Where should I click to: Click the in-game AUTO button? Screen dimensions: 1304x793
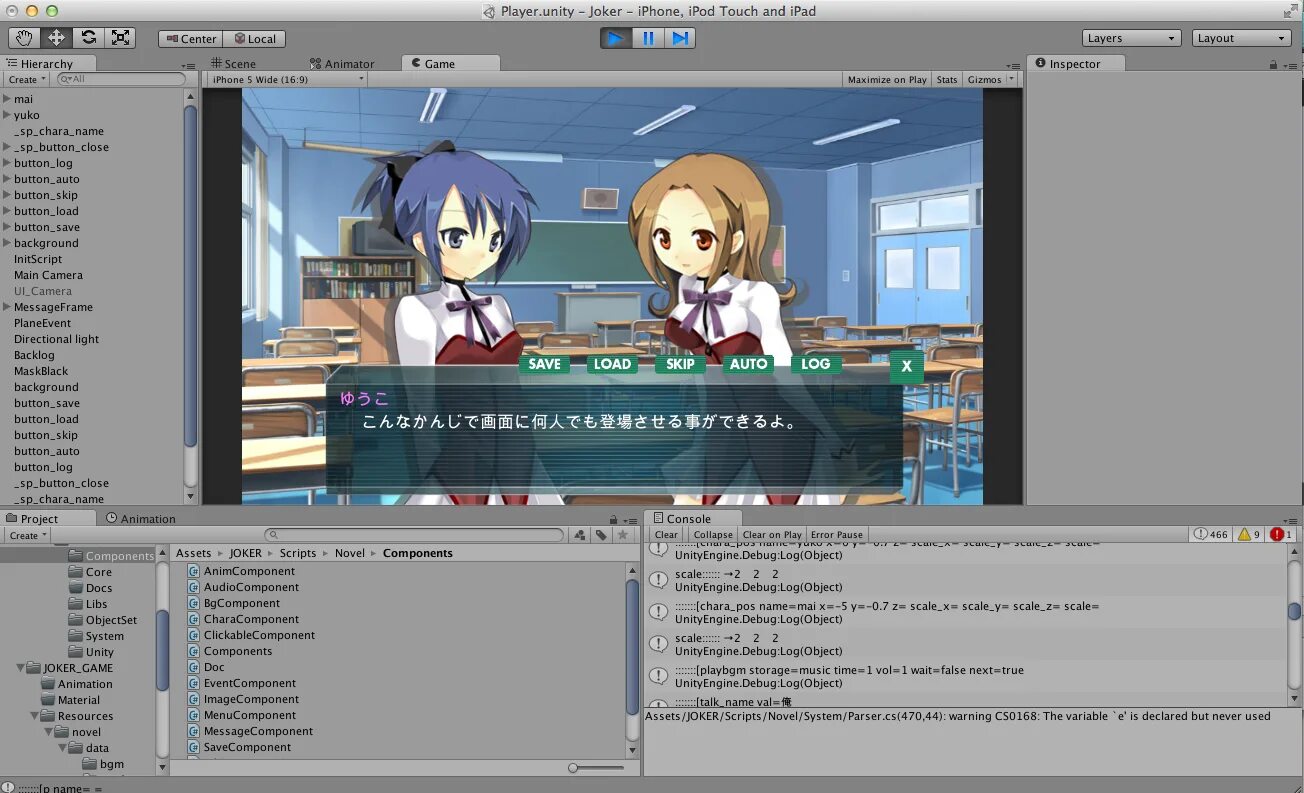[x=748, y=364]
